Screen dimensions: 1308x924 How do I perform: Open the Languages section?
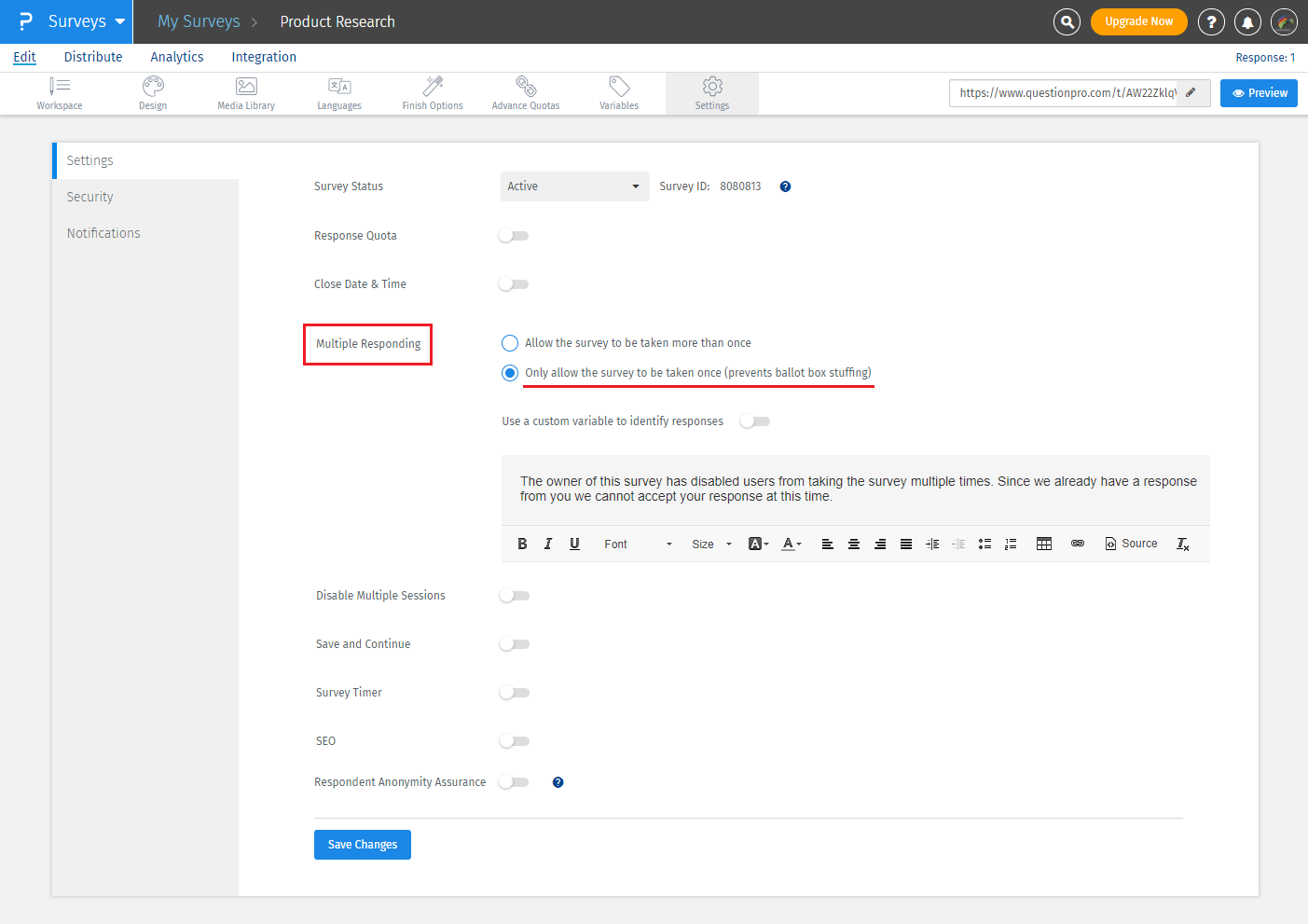tap(338, 92)
